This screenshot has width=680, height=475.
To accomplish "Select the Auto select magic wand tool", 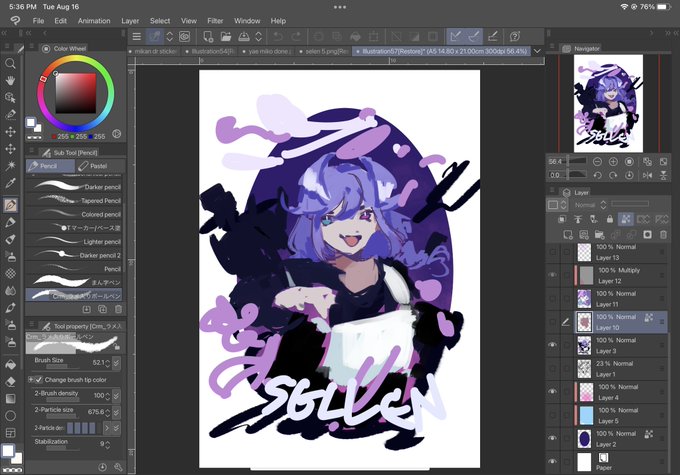I will pos(10,165).
